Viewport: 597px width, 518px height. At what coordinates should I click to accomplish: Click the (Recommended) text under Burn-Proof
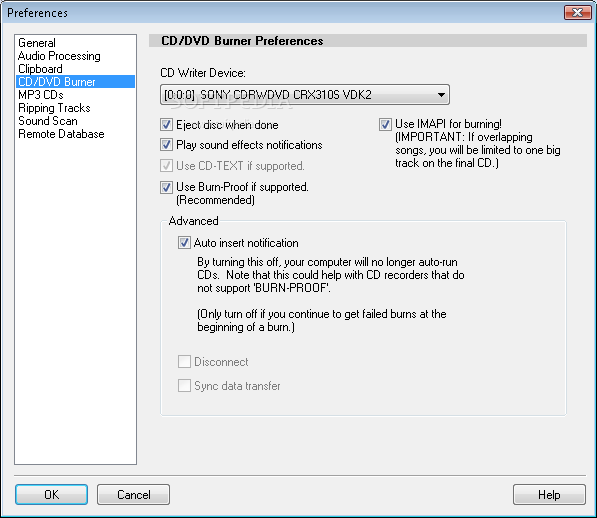(x=215, y=200)
